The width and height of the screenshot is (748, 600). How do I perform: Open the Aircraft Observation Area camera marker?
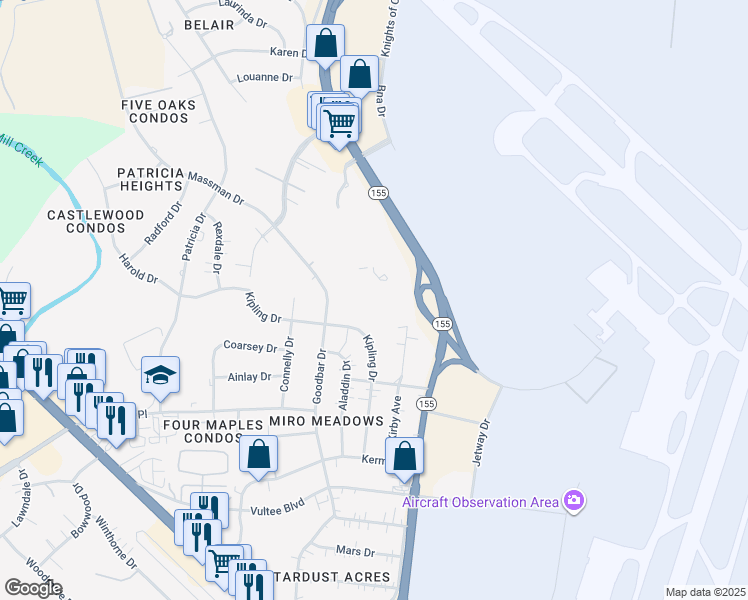(x=574, y=501)
